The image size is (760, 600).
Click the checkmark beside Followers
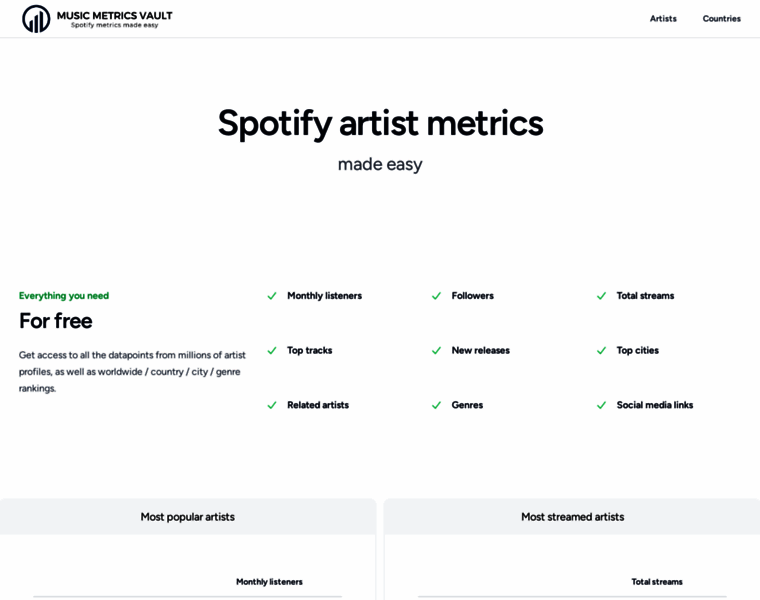tap(436, 296)
